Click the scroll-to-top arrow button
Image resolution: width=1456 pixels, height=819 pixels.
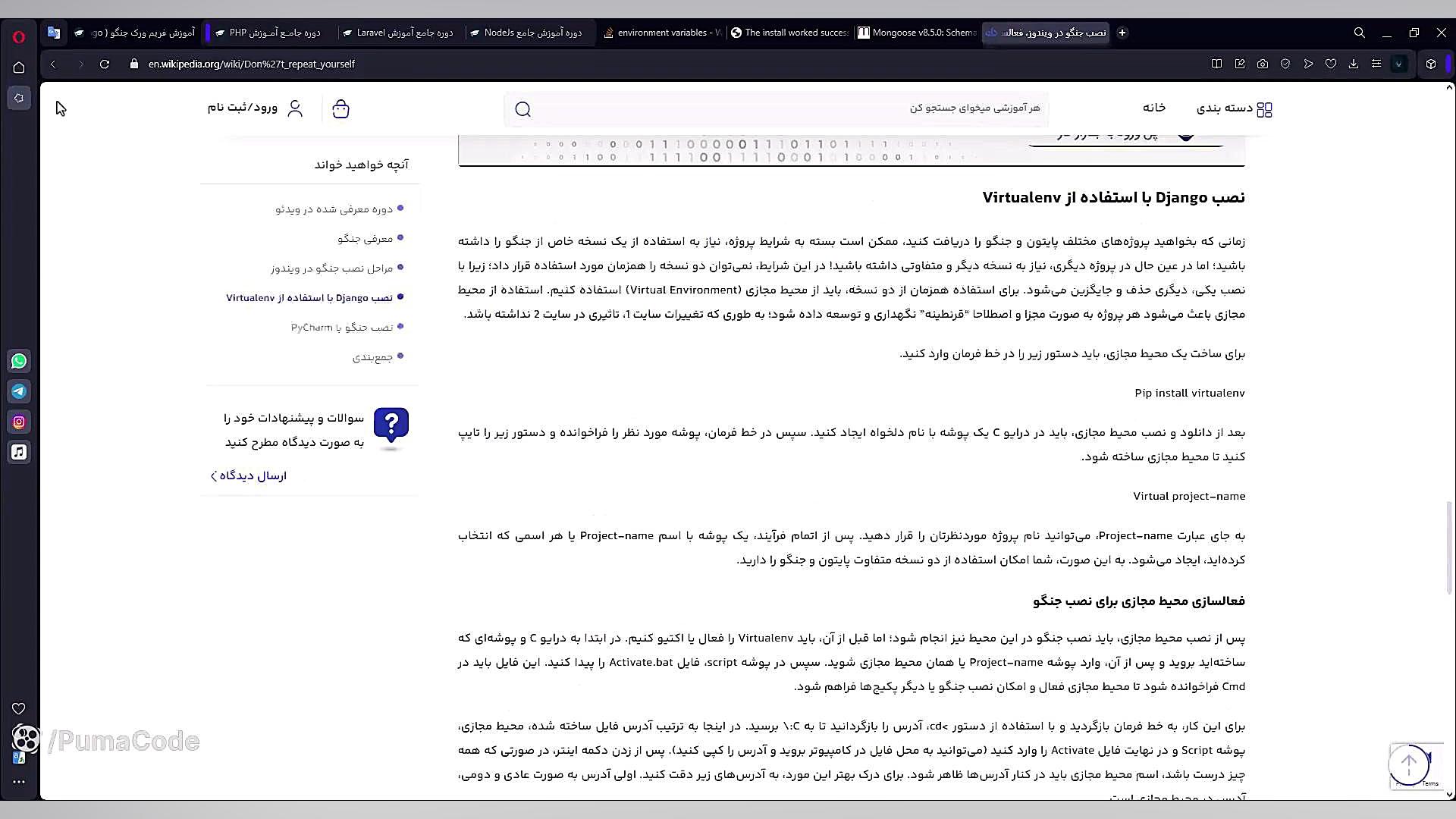1409,764
